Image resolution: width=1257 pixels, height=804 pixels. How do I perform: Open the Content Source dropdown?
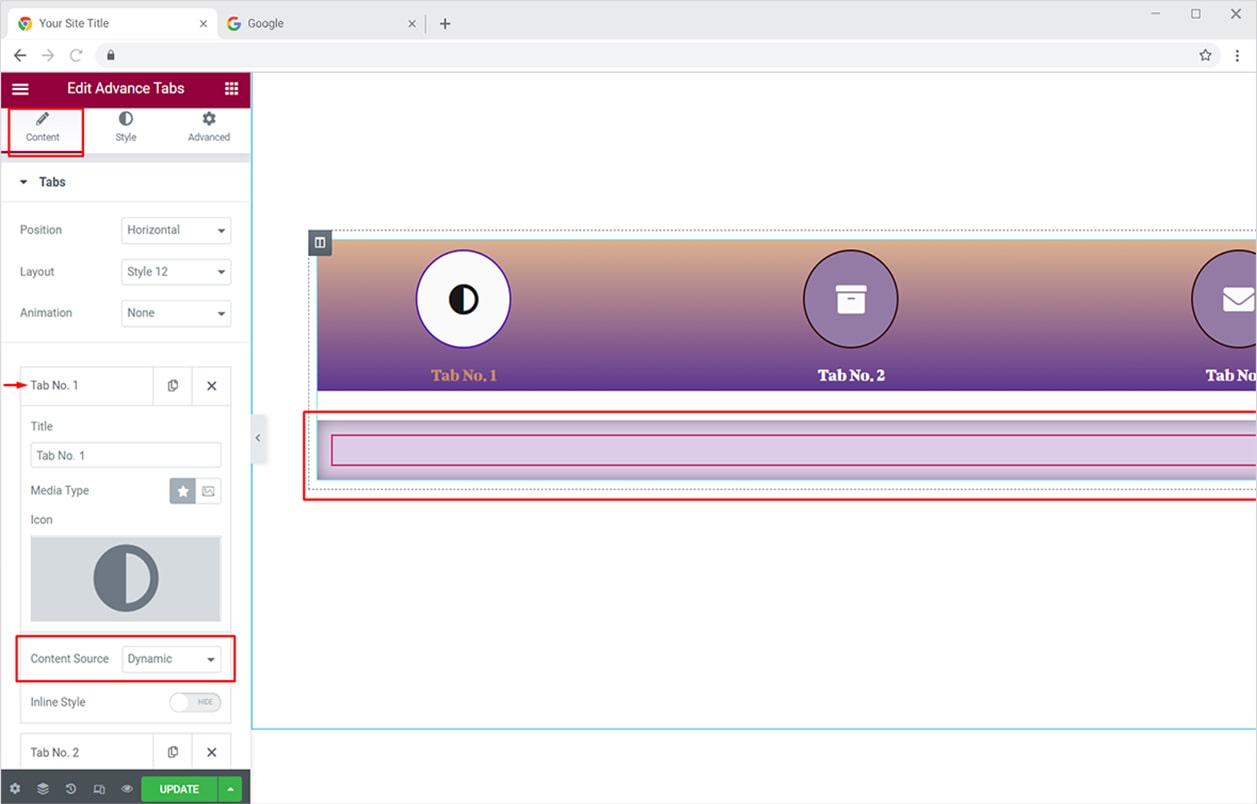(x=171, y=659)
